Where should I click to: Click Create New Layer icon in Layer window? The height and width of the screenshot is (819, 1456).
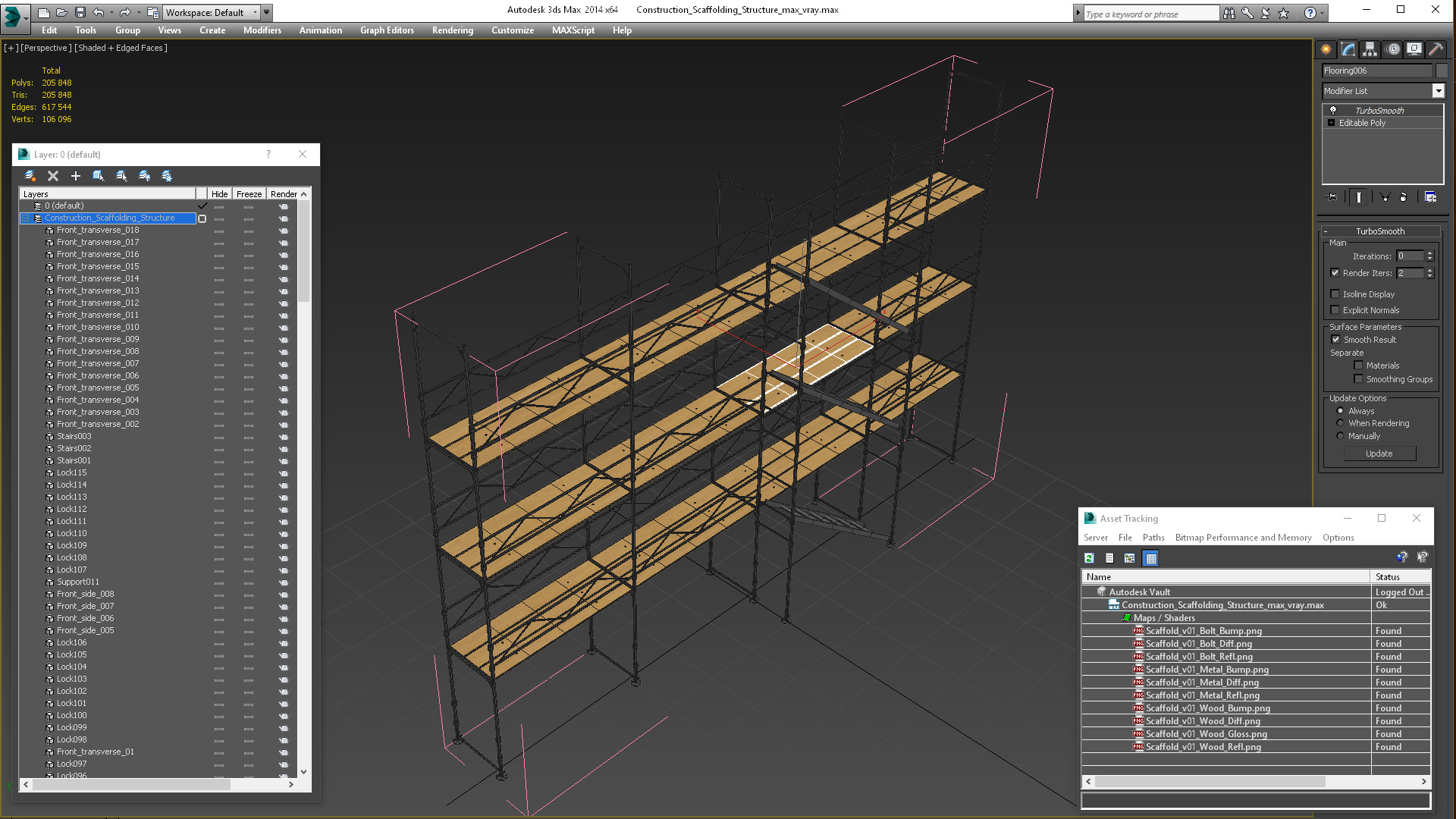(x=30, y=176)
